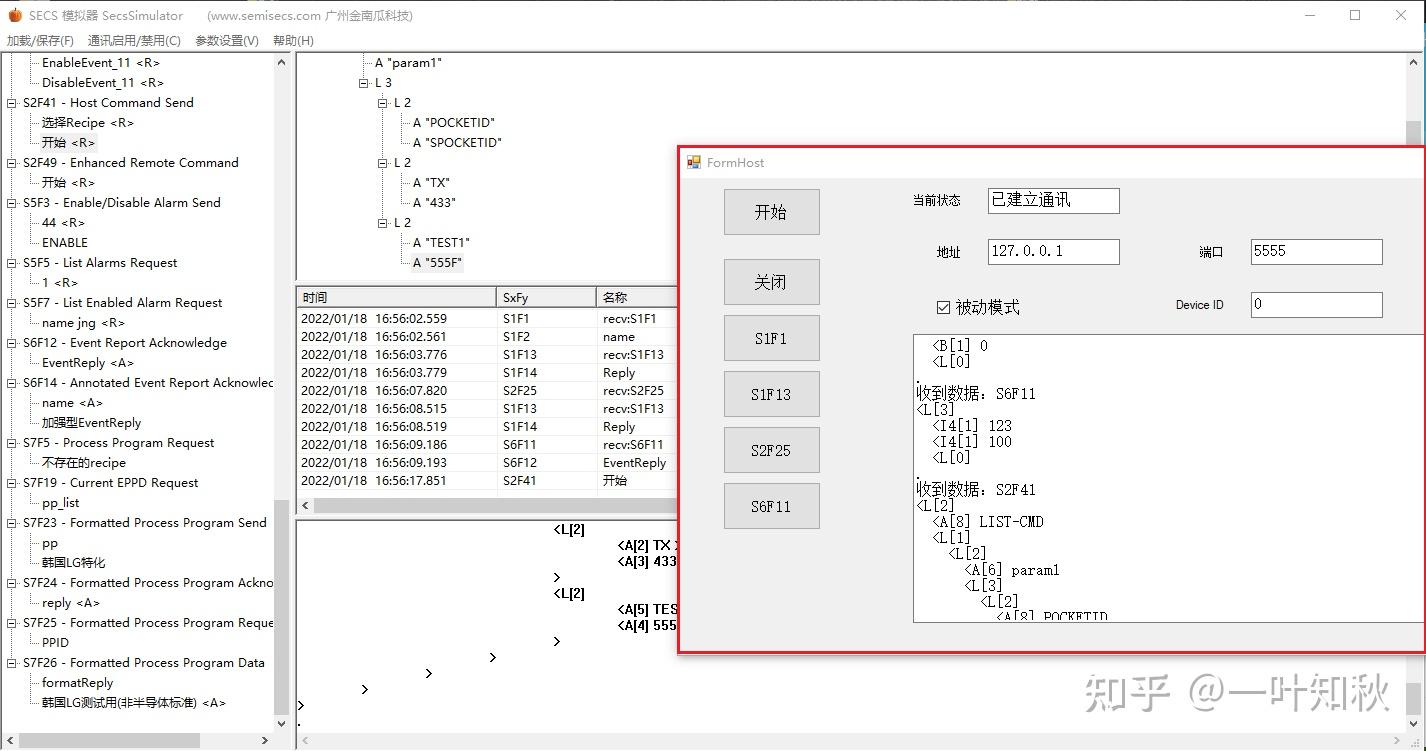Send an S6F11 message
The width and height of the screenshot is (1426, 751).
771,506
